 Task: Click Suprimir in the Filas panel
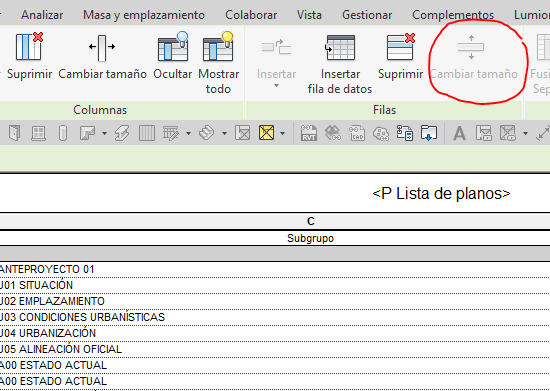400,56
